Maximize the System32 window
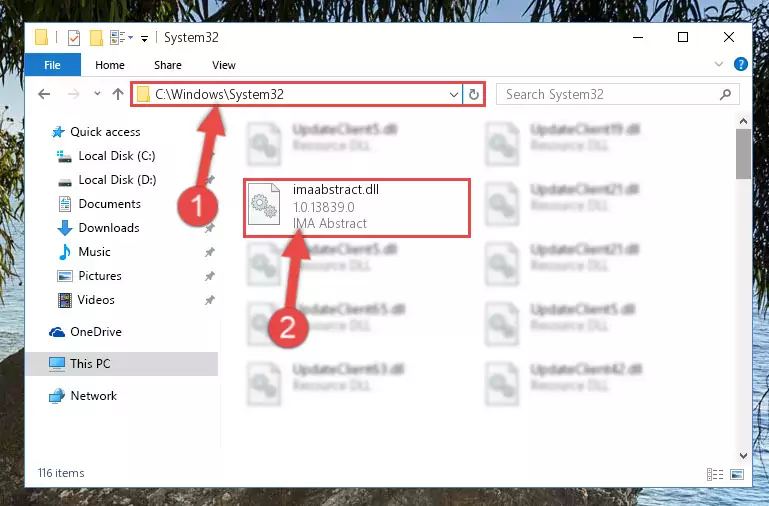The image size is (769, 506). click(x=683, y=37)
